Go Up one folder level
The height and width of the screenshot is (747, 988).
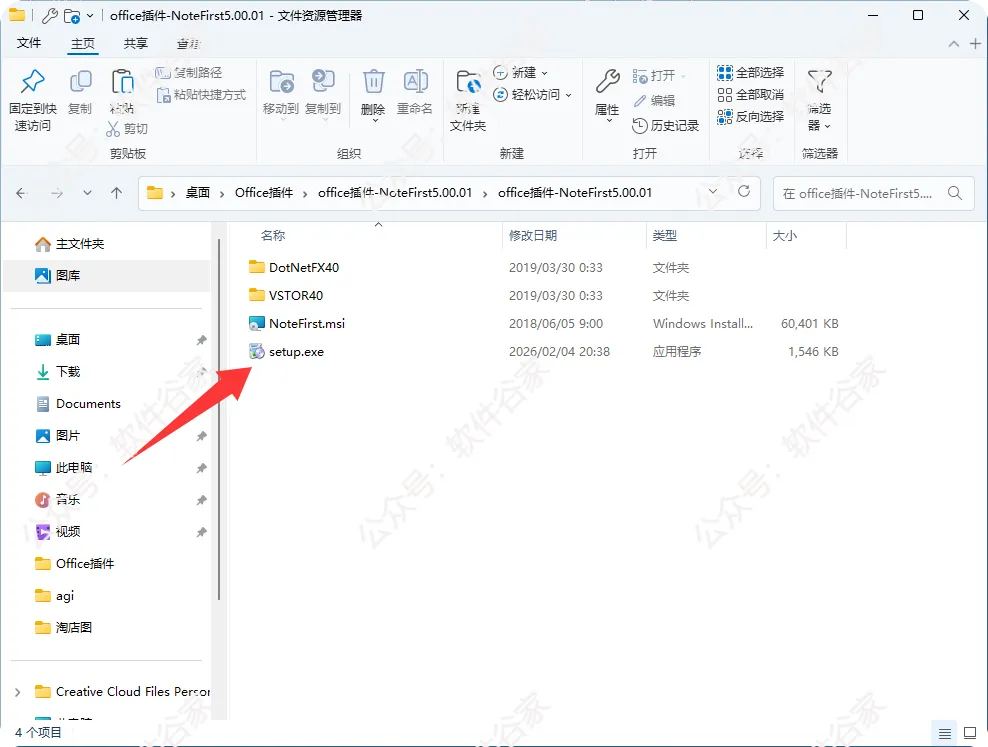pos(117,193)
